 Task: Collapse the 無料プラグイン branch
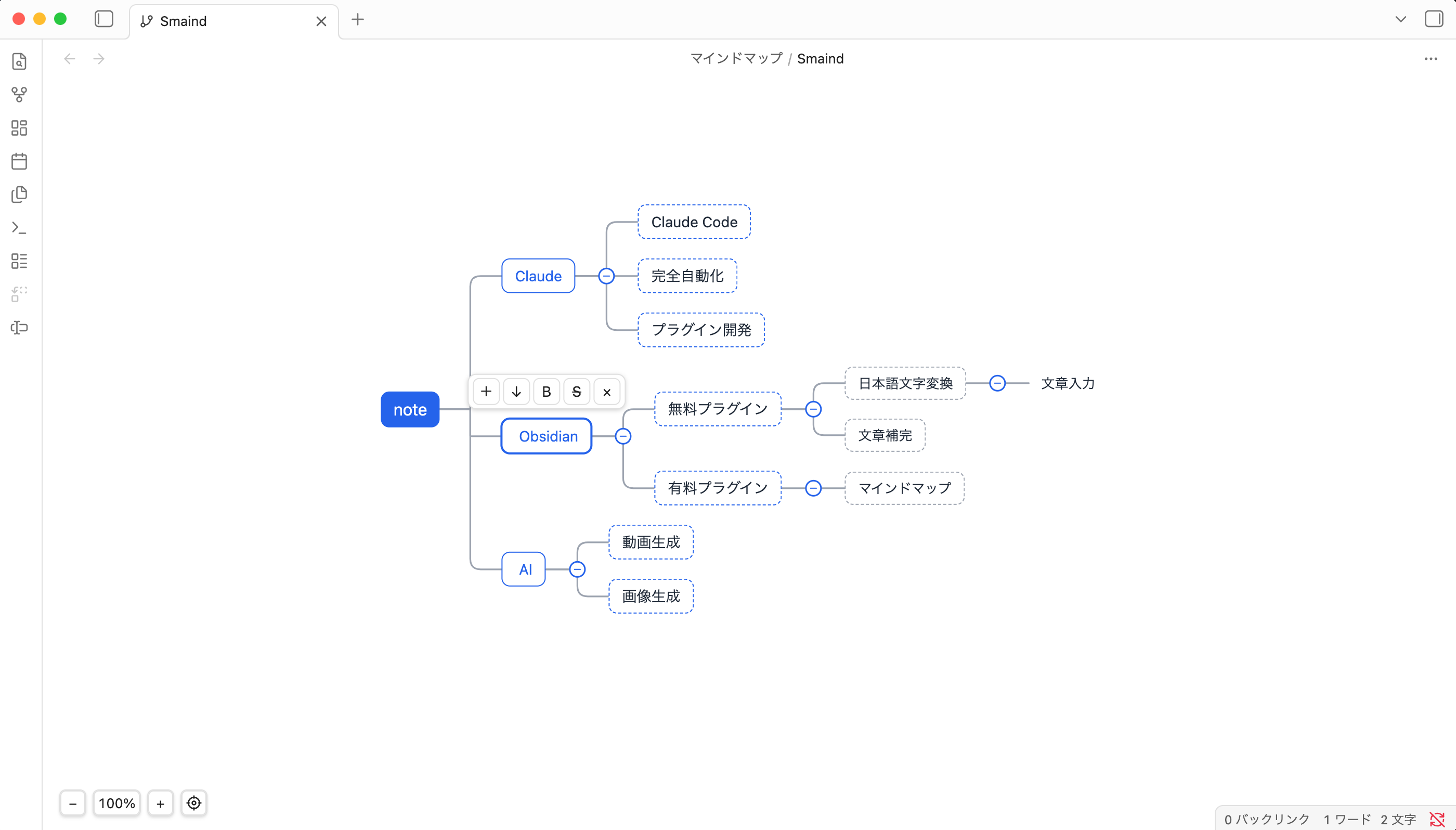[813, 409]
